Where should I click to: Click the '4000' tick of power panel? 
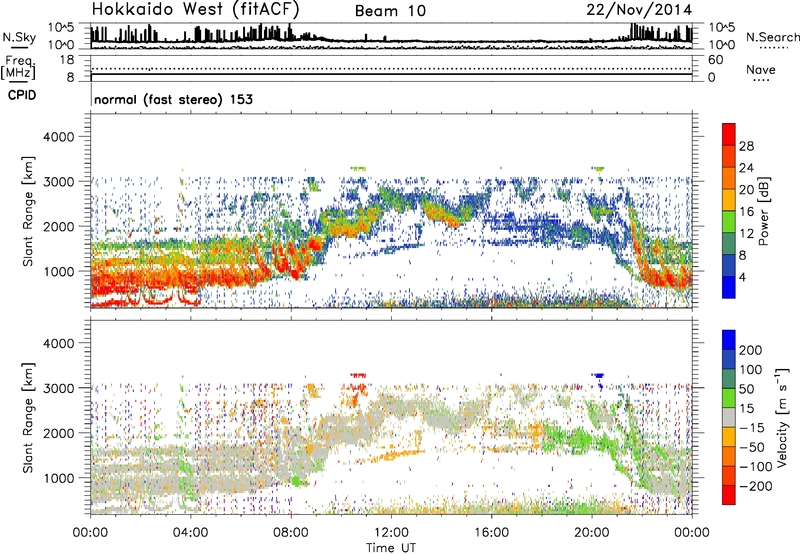pyautogui.click(x=58, y=137)
